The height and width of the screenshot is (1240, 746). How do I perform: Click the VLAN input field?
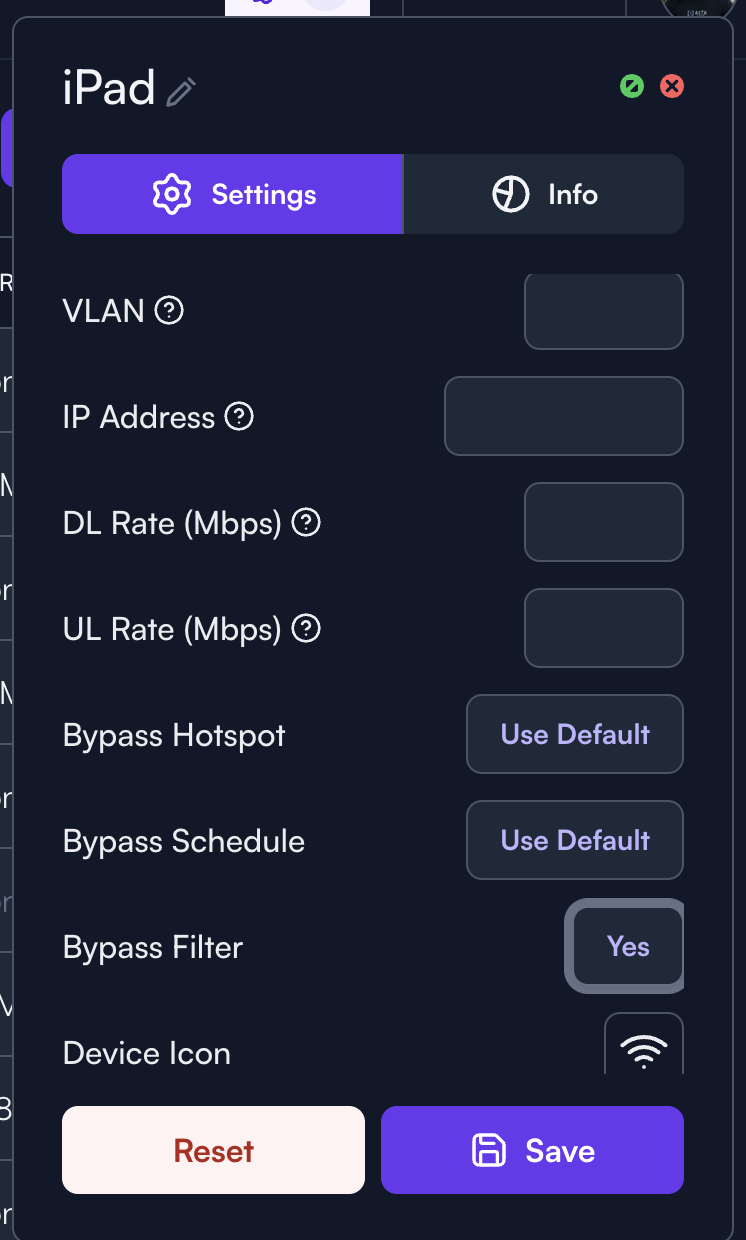tap(604, 311)
